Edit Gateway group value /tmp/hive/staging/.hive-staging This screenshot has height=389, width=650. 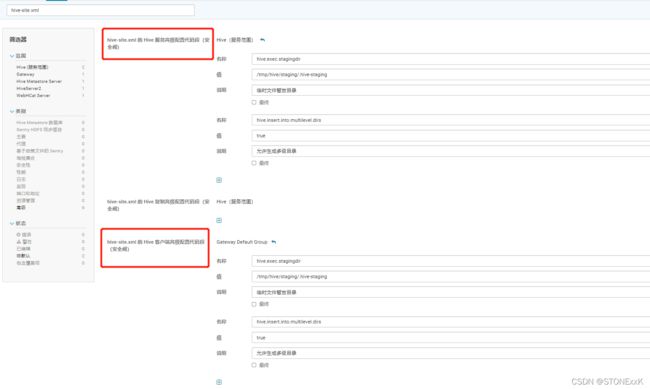[451, 277]
